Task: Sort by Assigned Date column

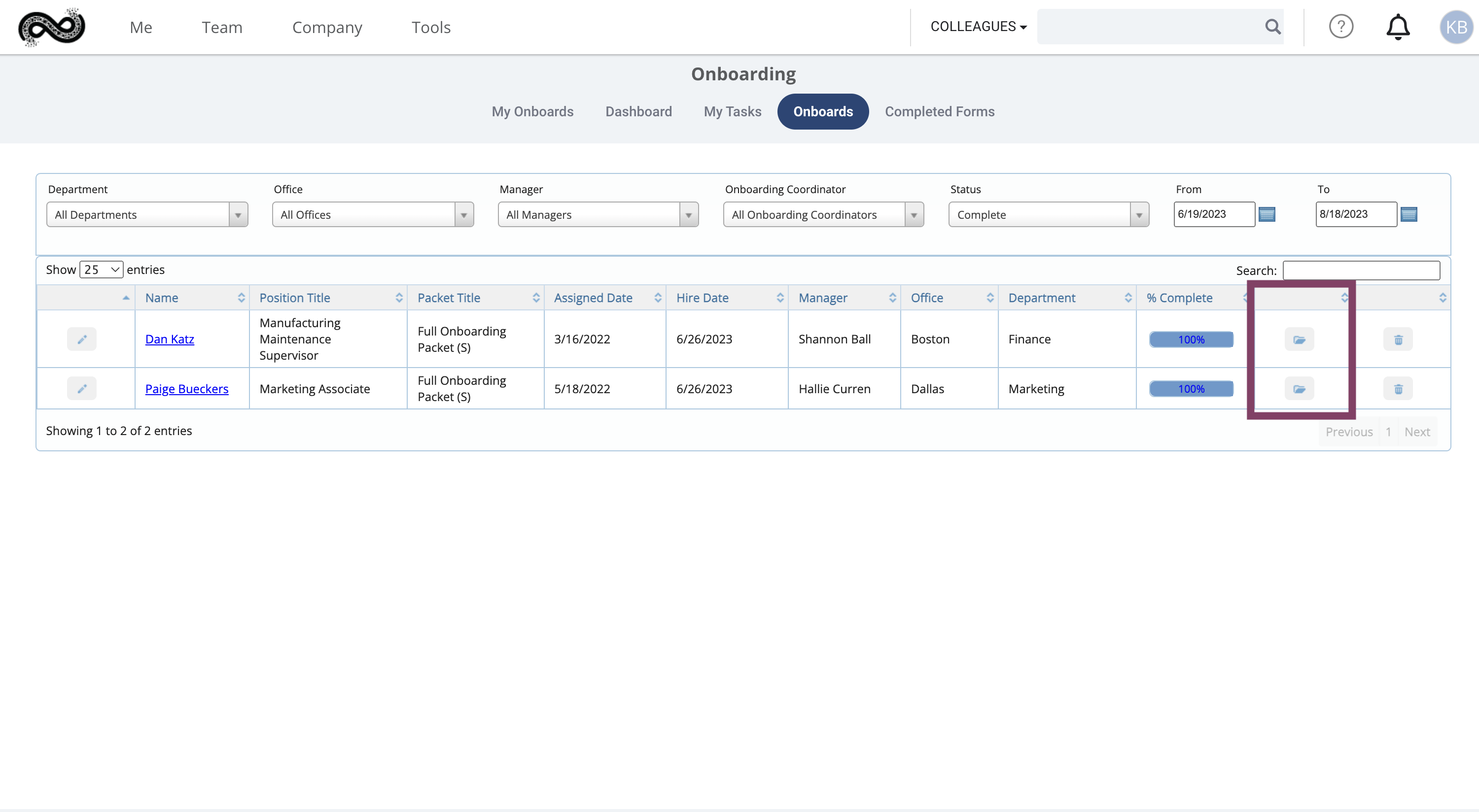Action: 604,298
